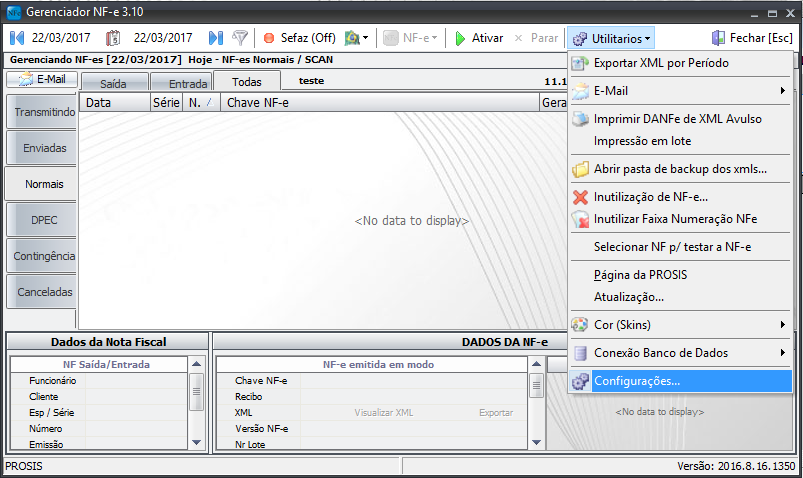Click the Ativar play button
Image resolution: width=803 pixels, height=478 pixels.
pos(479,38)
